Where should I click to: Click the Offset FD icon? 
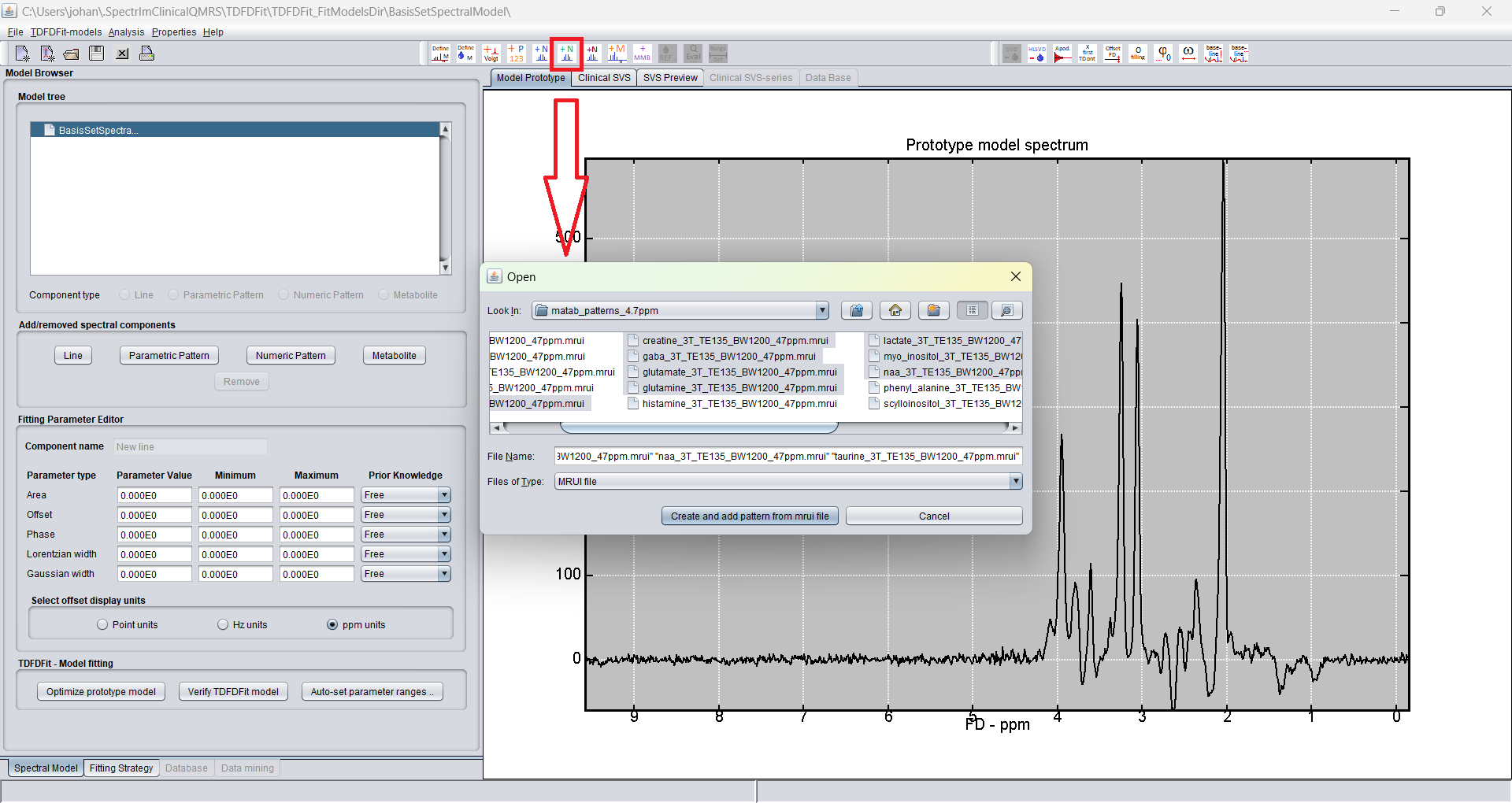click(1113, 53)
